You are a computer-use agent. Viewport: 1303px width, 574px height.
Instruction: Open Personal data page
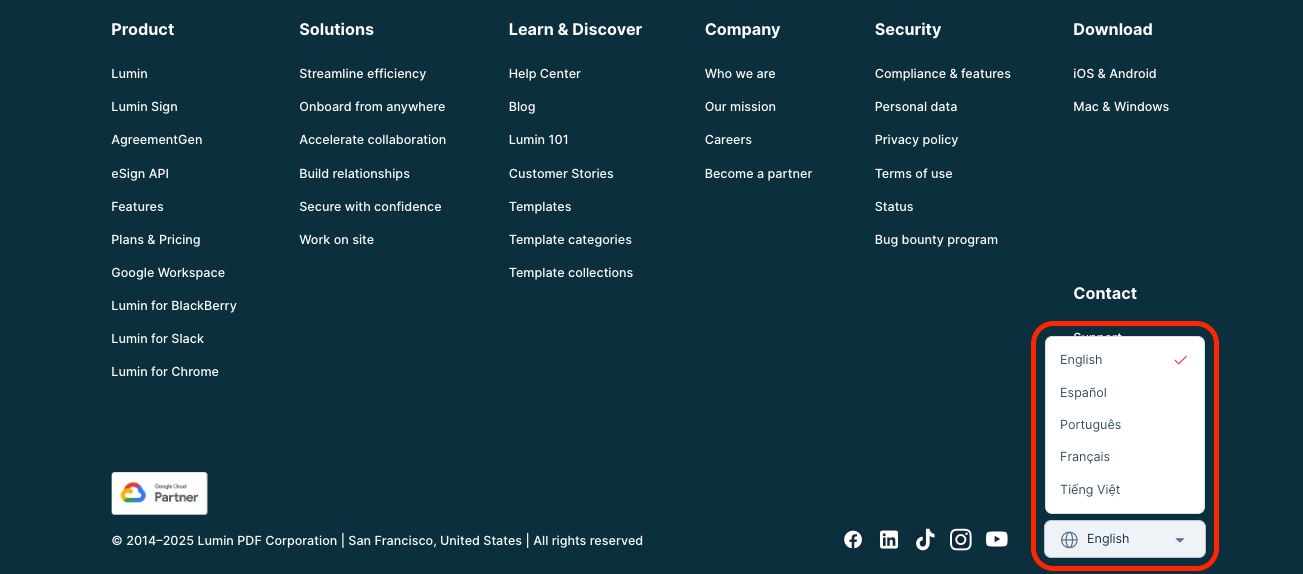(916, 107)
